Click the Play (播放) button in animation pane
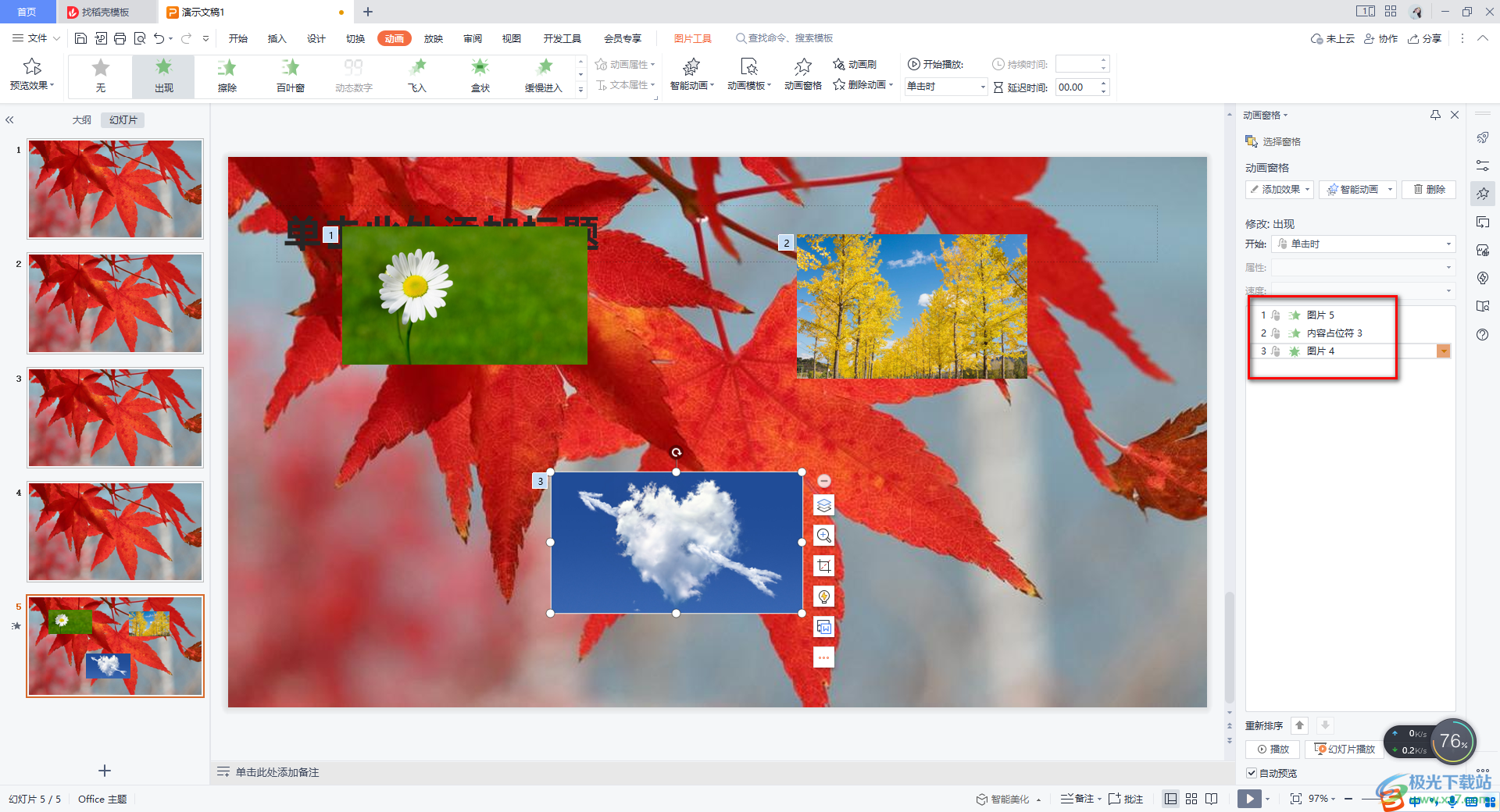 coord(1272,749)
